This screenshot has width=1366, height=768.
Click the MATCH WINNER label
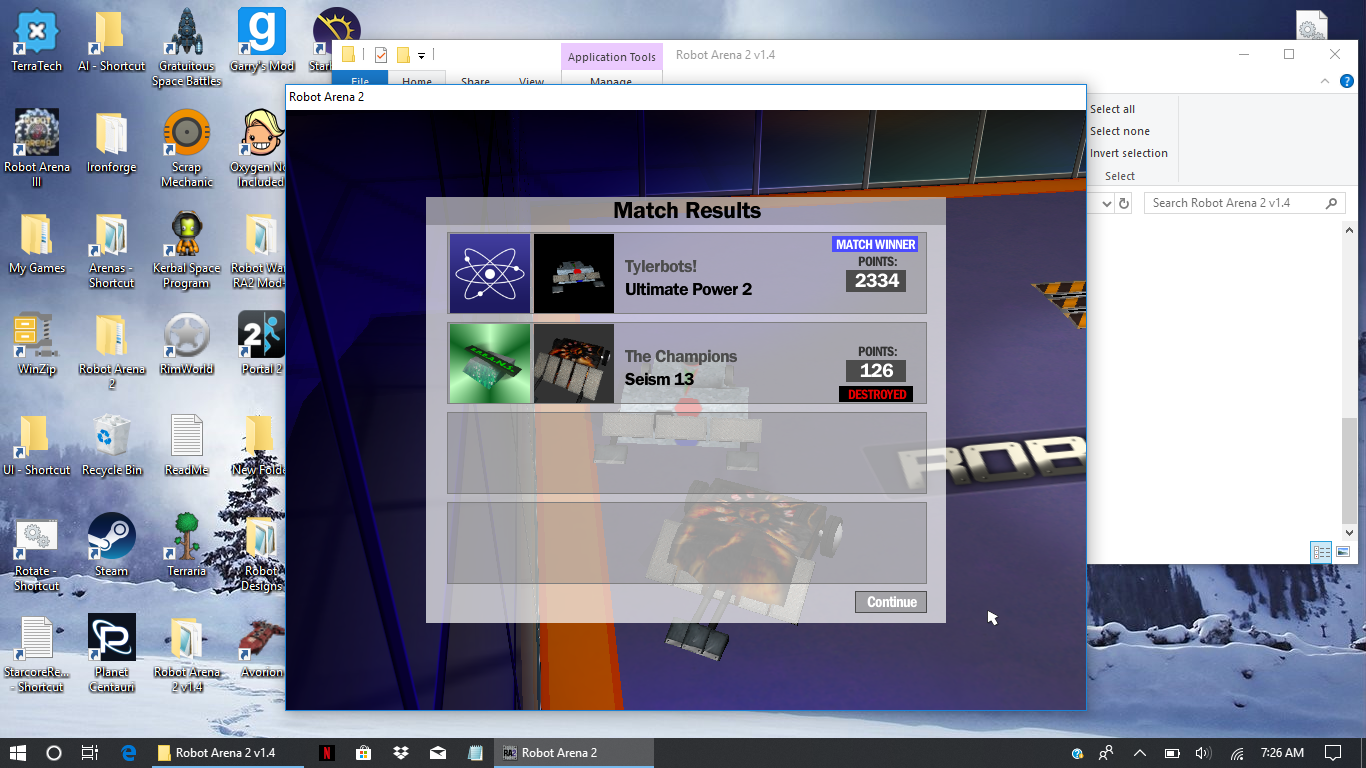(x=875, y=244)
